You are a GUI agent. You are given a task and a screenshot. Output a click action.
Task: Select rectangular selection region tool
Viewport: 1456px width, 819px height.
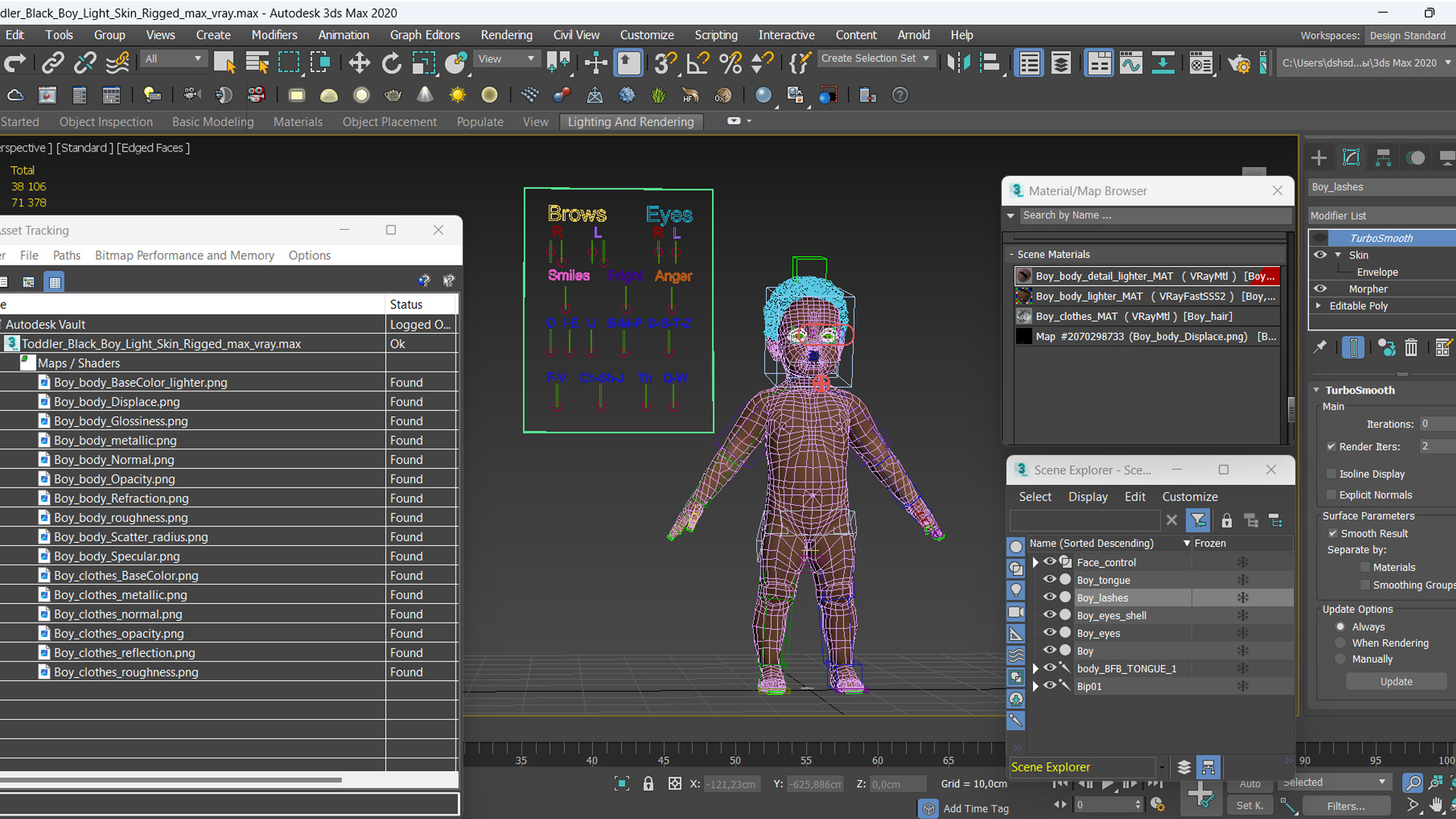pos(289,63)
